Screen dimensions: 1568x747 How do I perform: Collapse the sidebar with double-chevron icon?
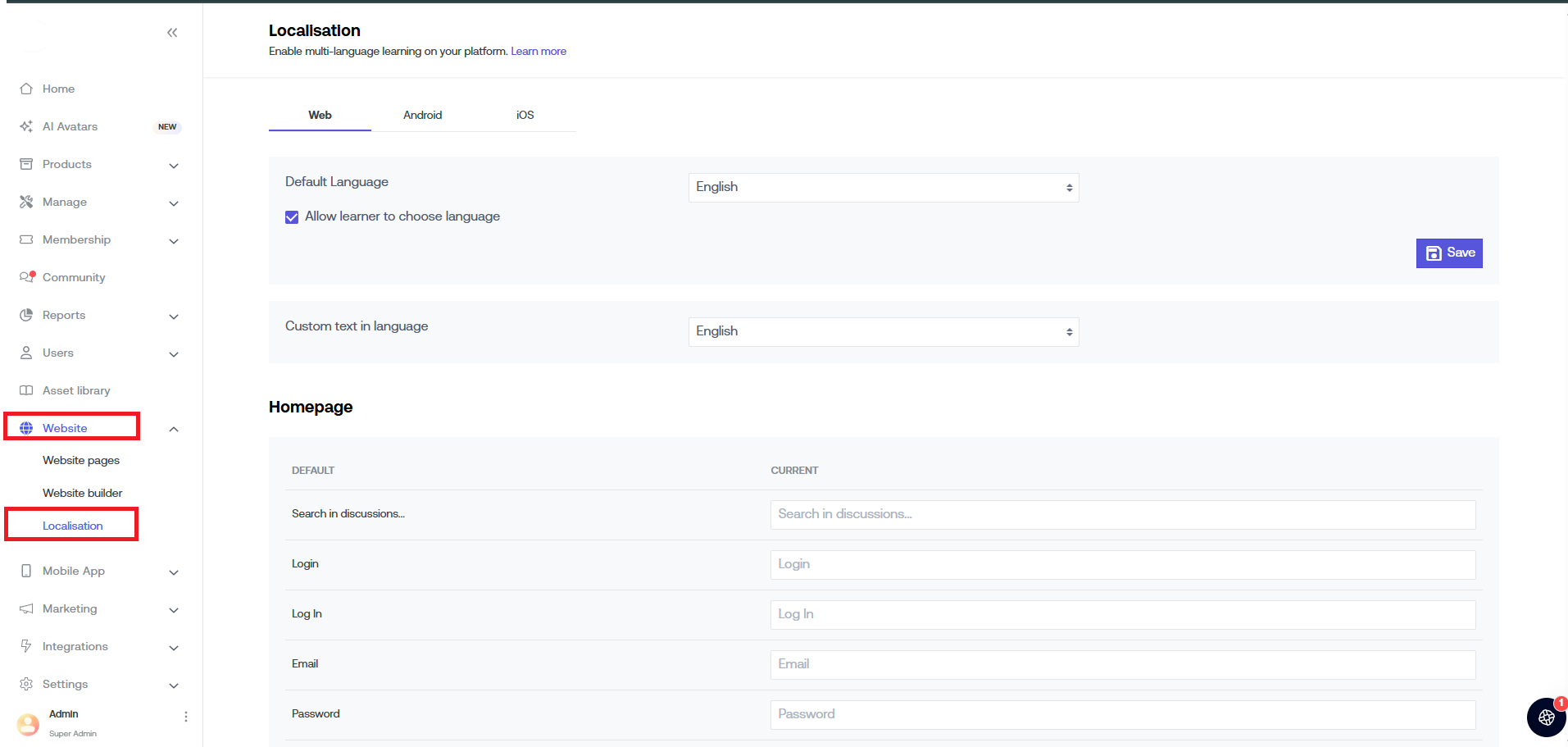coord(172,33)
